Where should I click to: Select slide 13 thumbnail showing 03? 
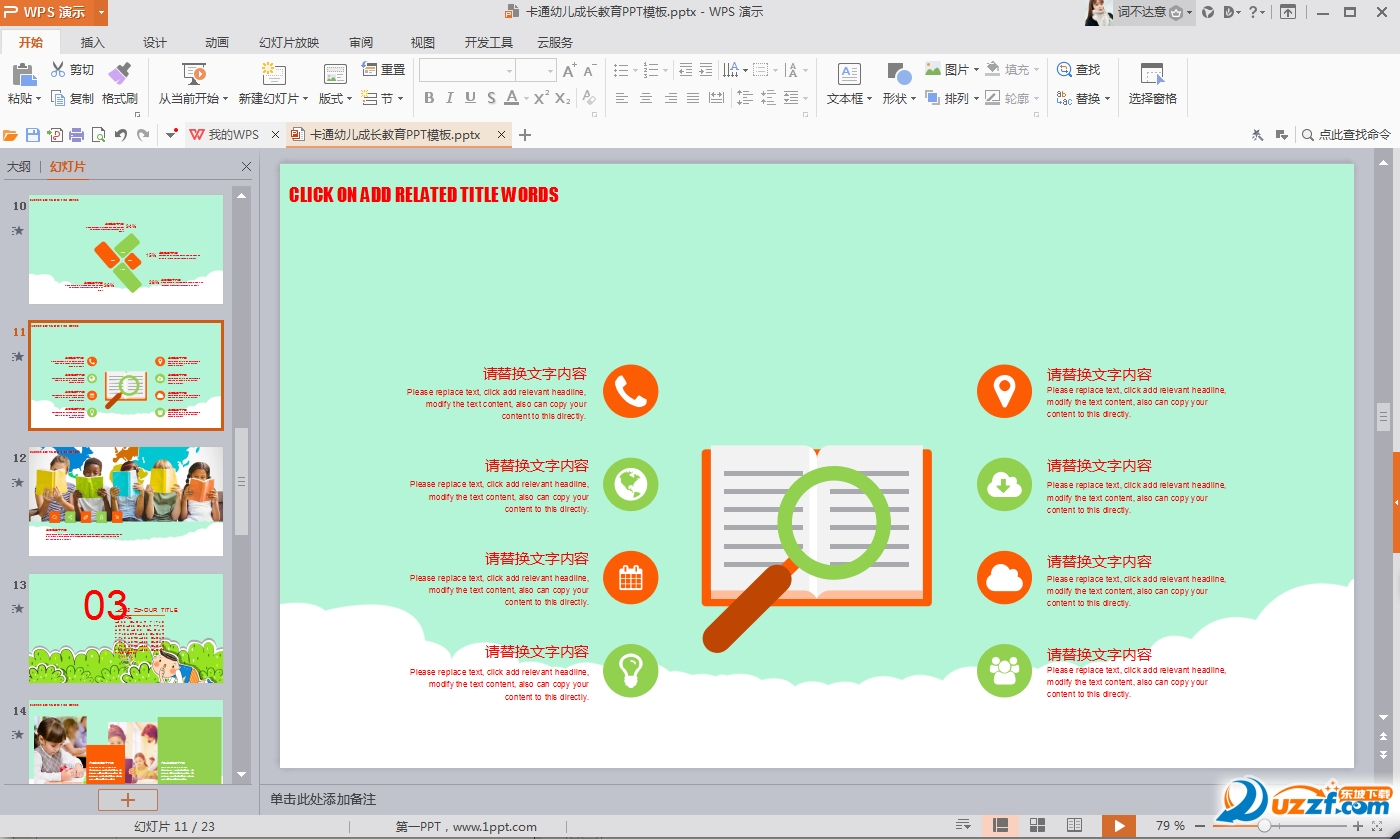tap(126, 628)
